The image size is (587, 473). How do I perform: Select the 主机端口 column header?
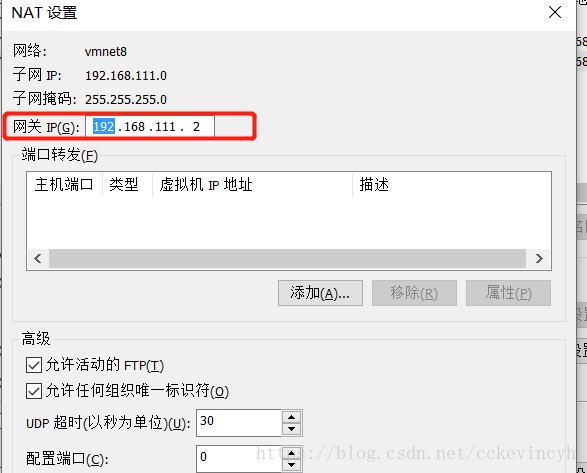click(64, 185)
